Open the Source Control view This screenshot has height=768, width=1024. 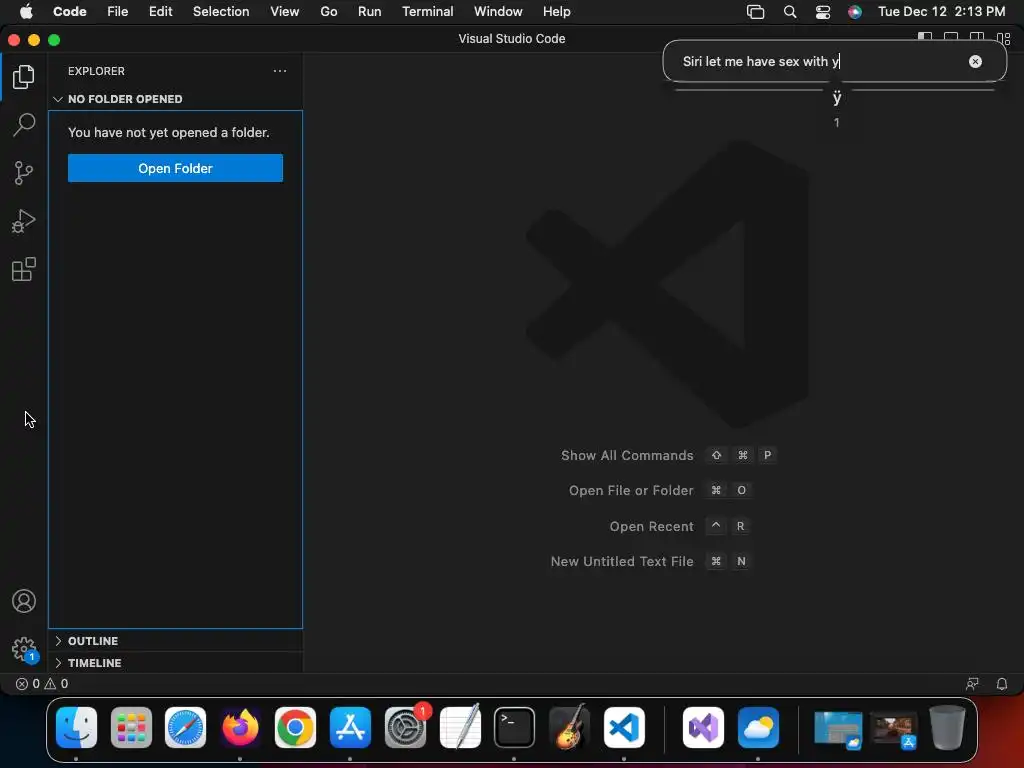click(24, 173)
